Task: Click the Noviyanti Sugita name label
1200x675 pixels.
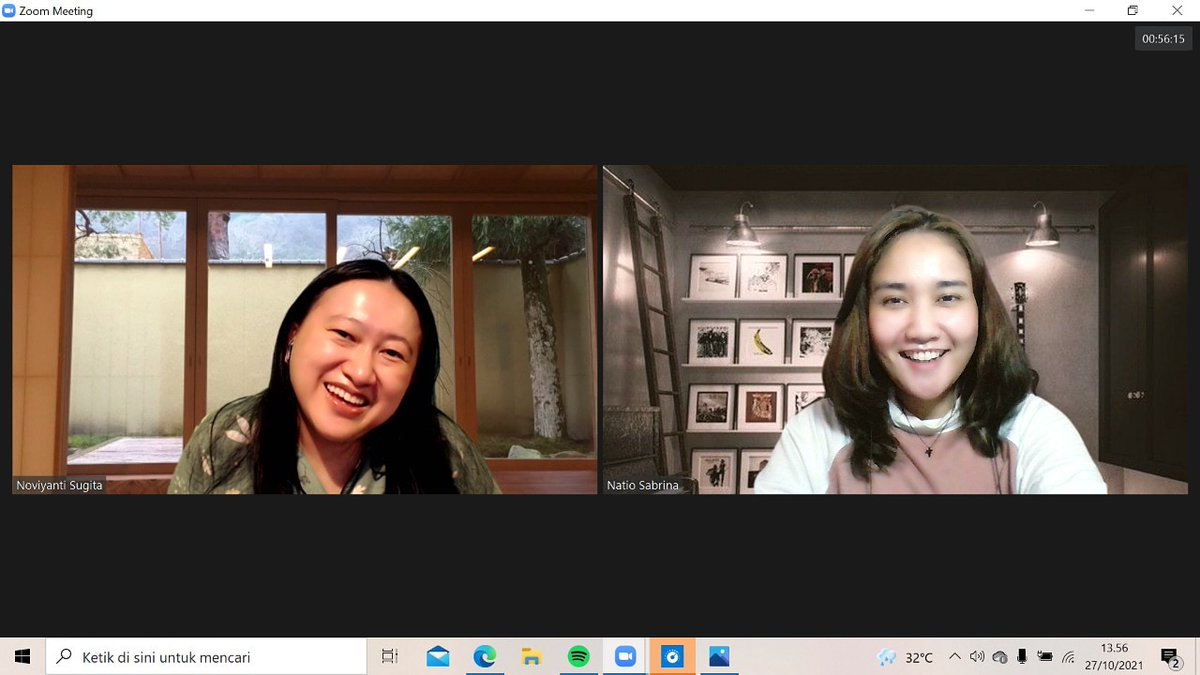Action: point(59,485)
